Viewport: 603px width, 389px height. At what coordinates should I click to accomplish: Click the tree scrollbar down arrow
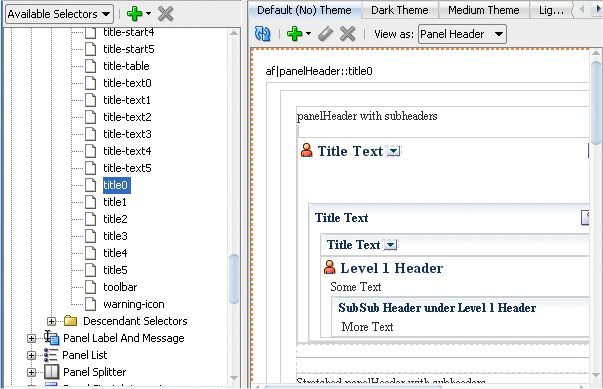point(234,378)
